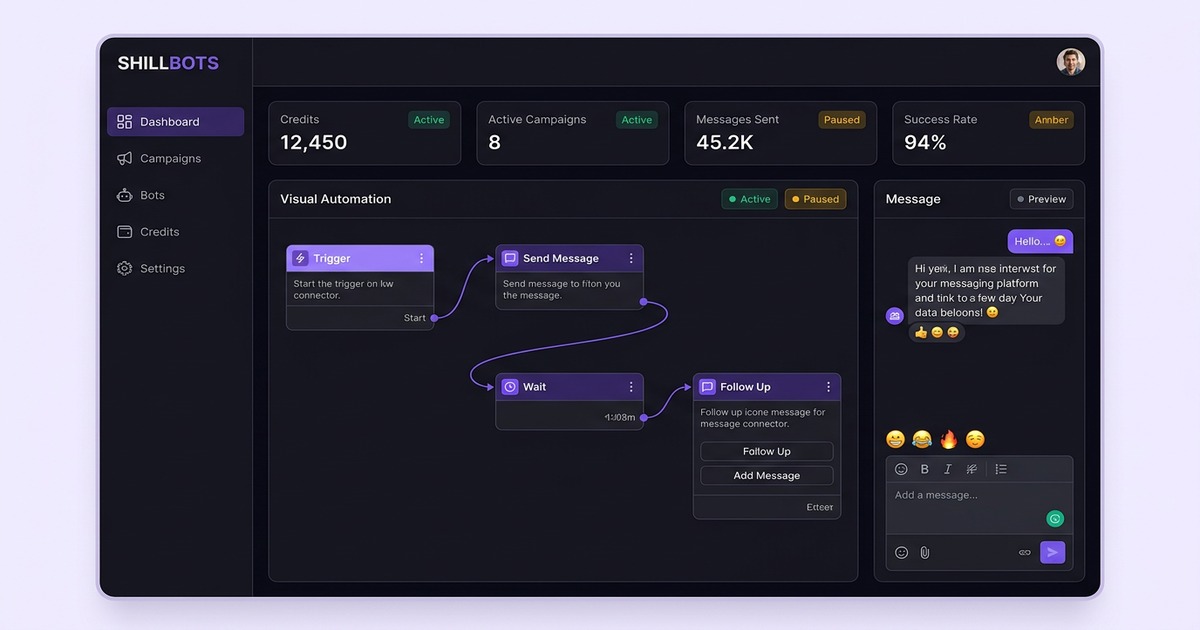
Task: Open the Trigger node options menu
Action: (x=421, y=258)
